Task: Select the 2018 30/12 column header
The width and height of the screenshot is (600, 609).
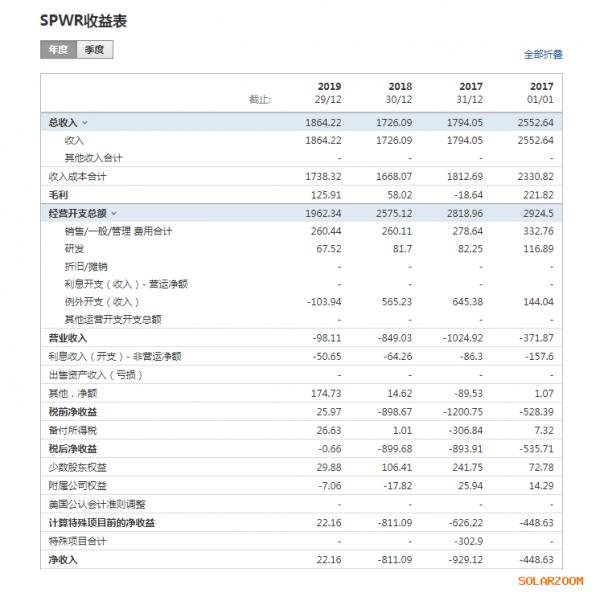Action: point(399,93)
